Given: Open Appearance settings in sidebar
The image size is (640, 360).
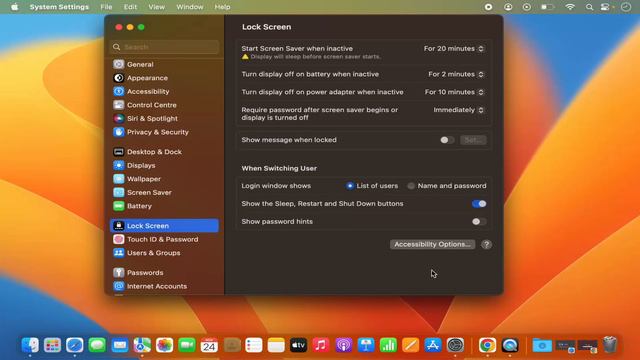Looking at the screenshot, I should pos(164,78).
